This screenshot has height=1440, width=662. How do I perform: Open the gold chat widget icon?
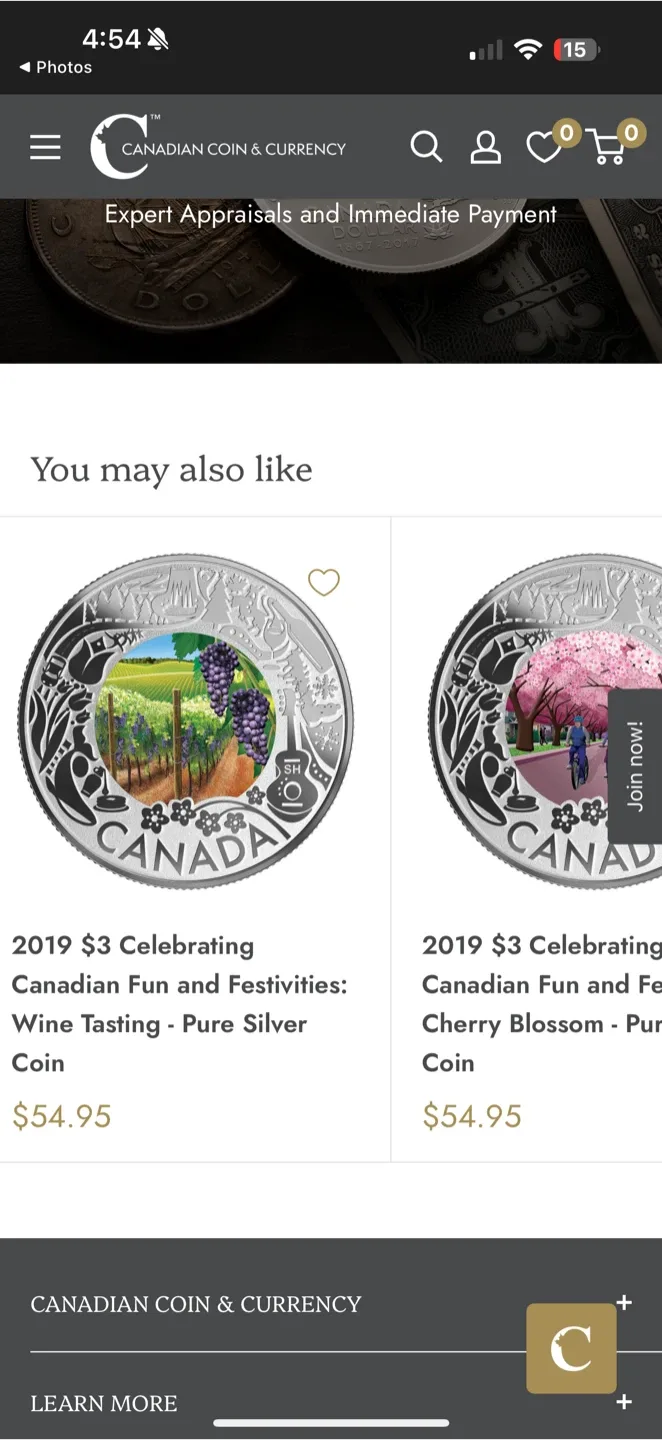(571, 1348)
